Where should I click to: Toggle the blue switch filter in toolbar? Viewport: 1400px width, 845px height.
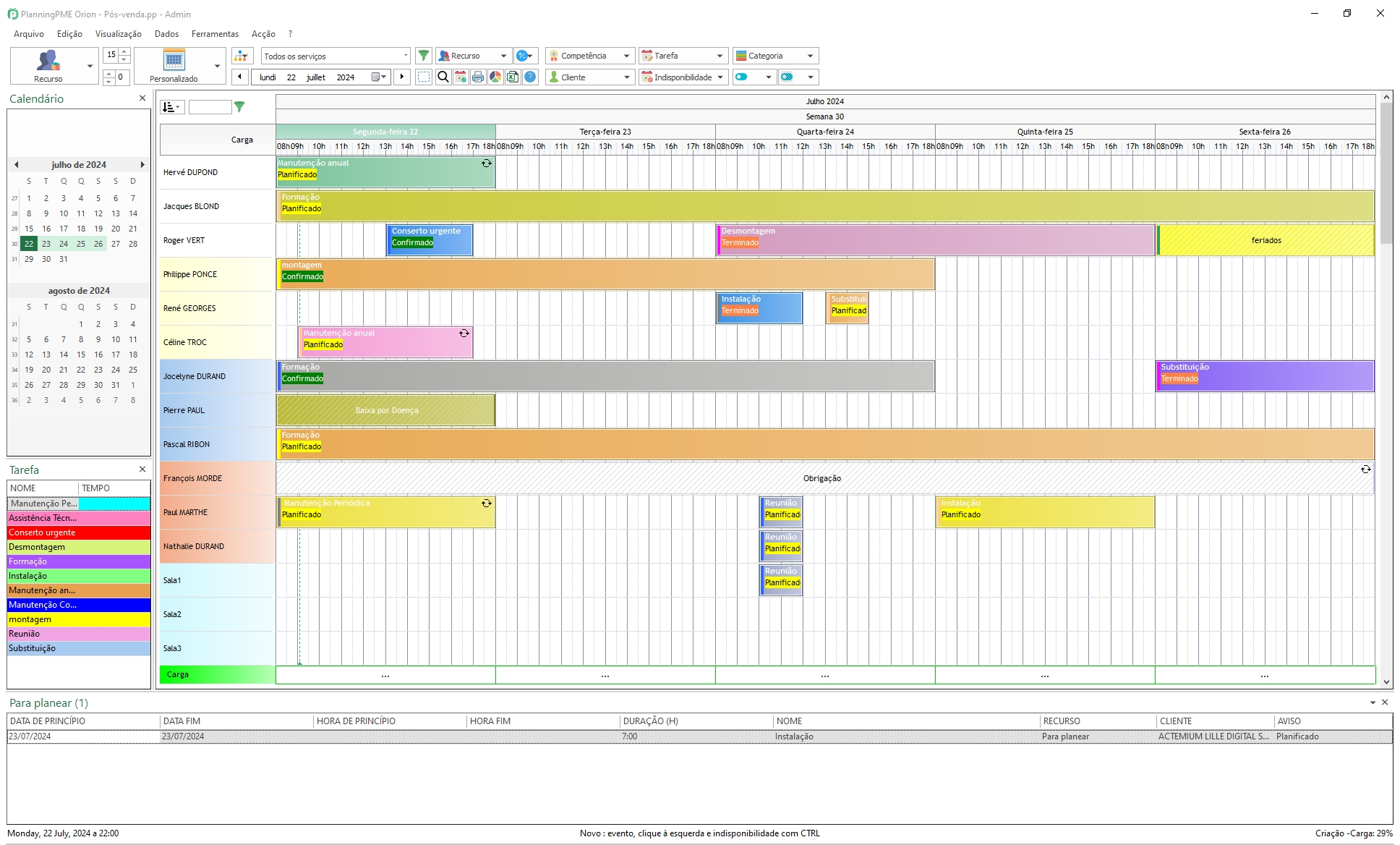(x=743, y=77)
